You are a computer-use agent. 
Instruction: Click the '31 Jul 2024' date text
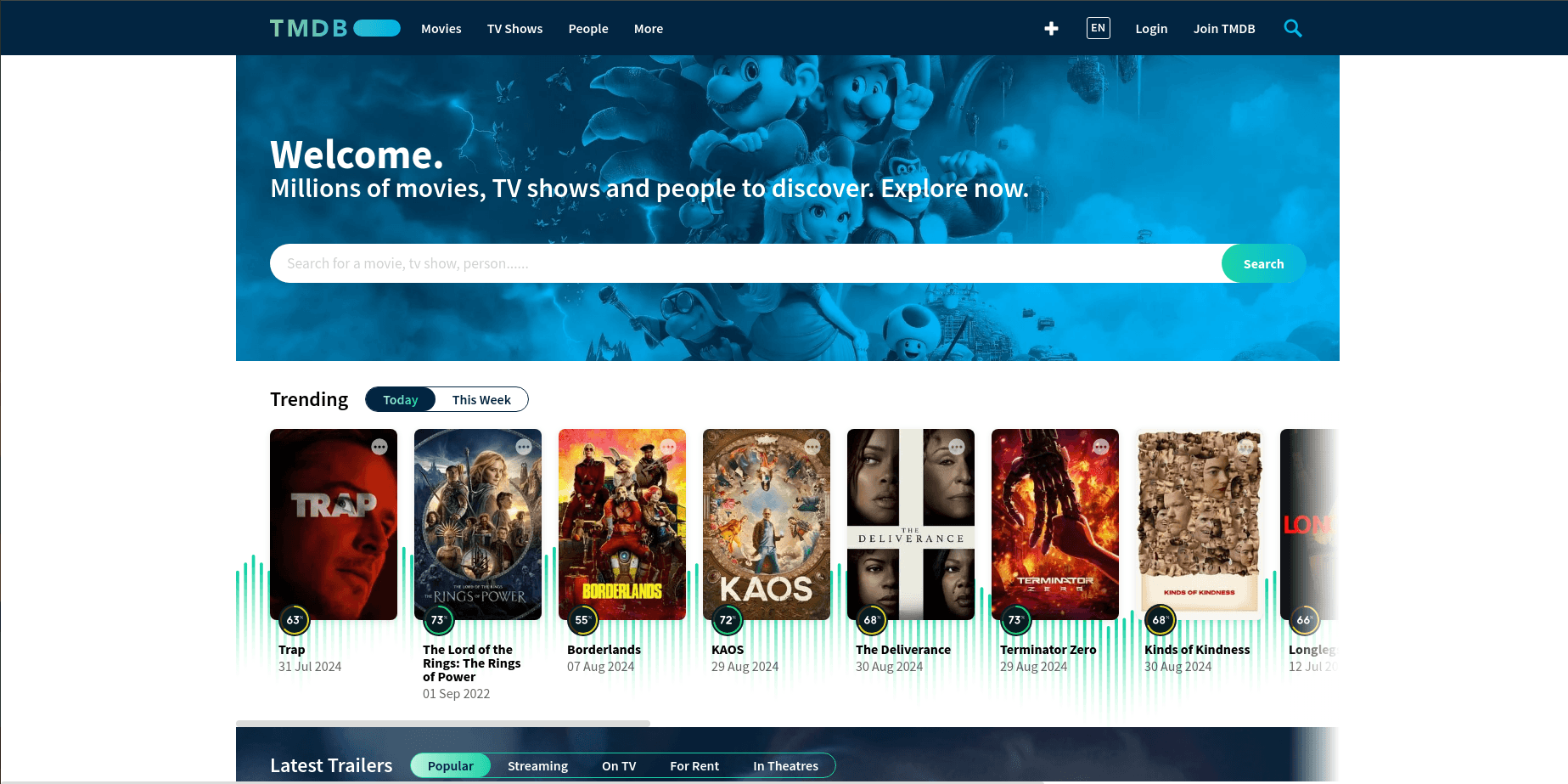pos(310,667)
